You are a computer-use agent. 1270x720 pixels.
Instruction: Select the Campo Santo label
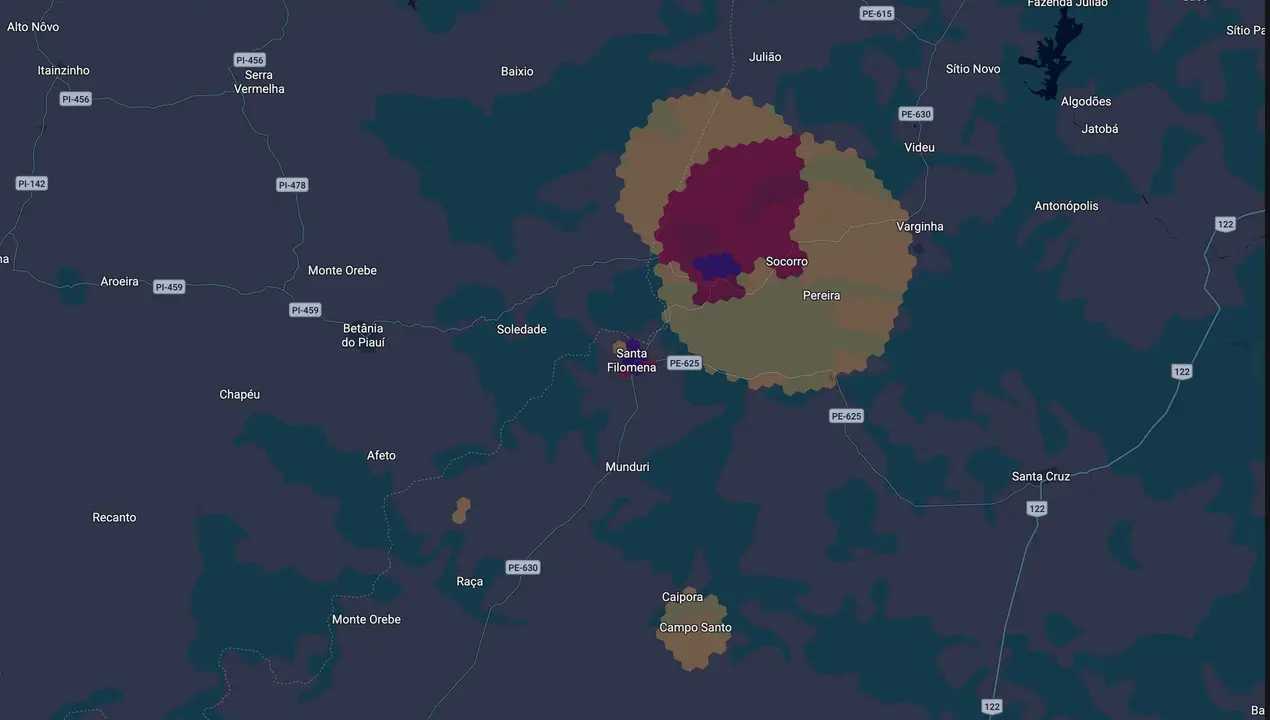pyautogui.click(x=695, y=628)
